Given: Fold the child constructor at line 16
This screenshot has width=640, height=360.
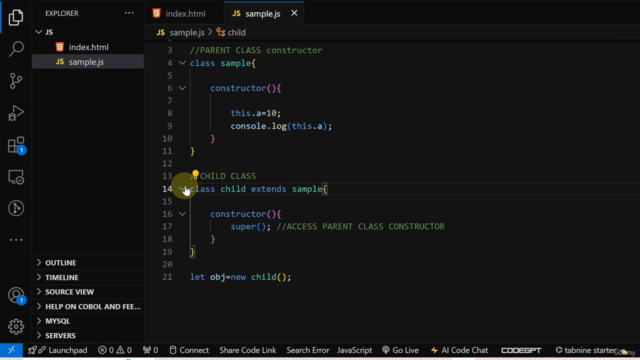Looking at the screenshot, I should pos(182,214).
